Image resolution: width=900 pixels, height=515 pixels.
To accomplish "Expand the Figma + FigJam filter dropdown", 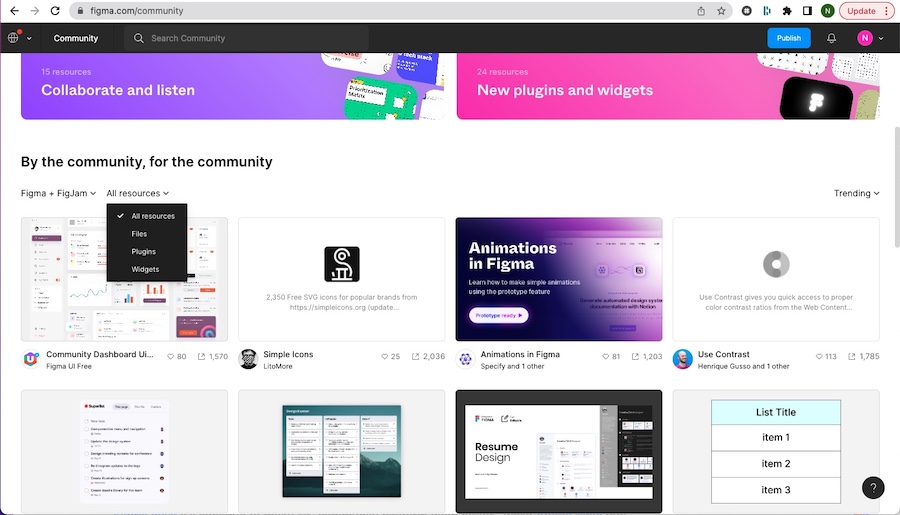I will [x=58, y=193].
